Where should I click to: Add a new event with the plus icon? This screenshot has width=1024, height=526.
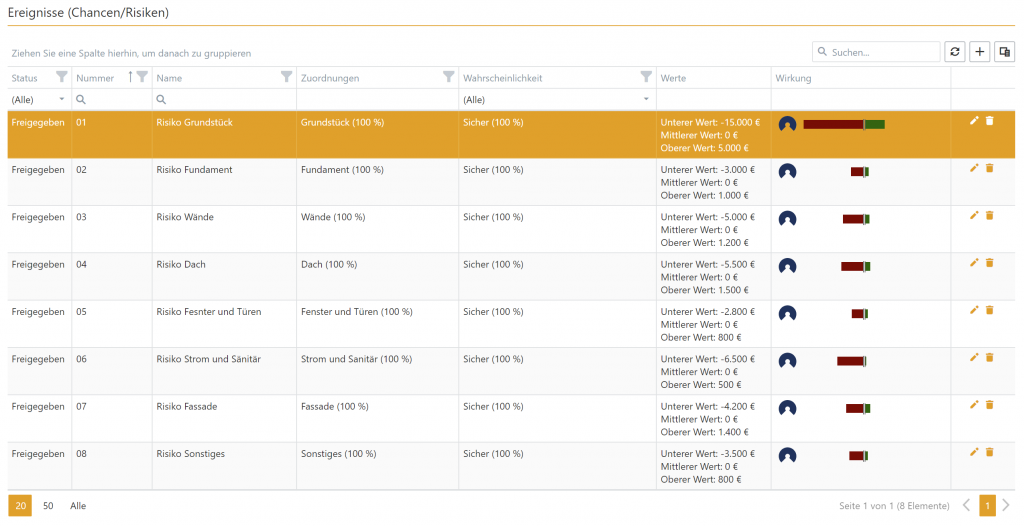coord(980,52)
